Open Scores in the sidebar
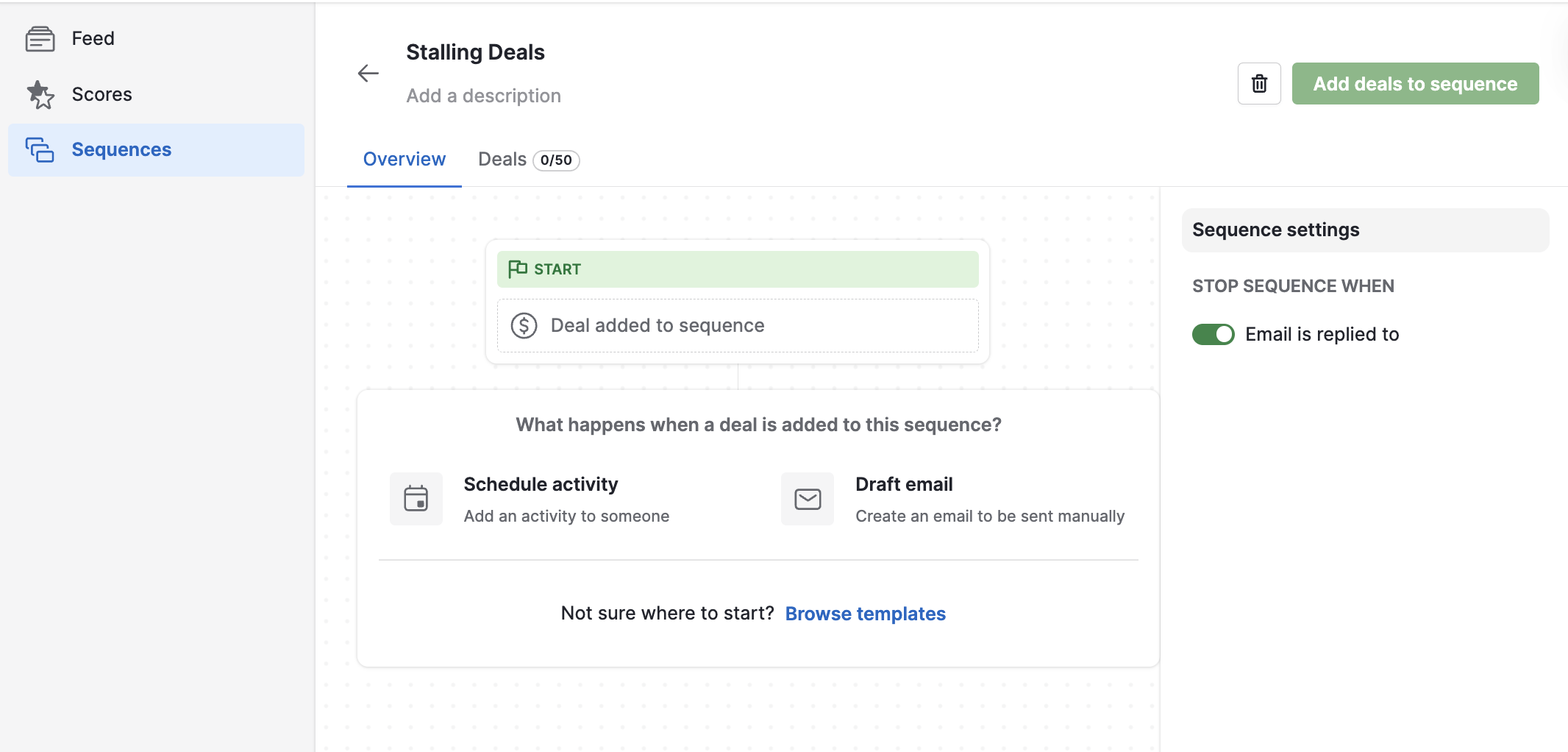Viewport: 1568px width, 752px height. point(156,95)
